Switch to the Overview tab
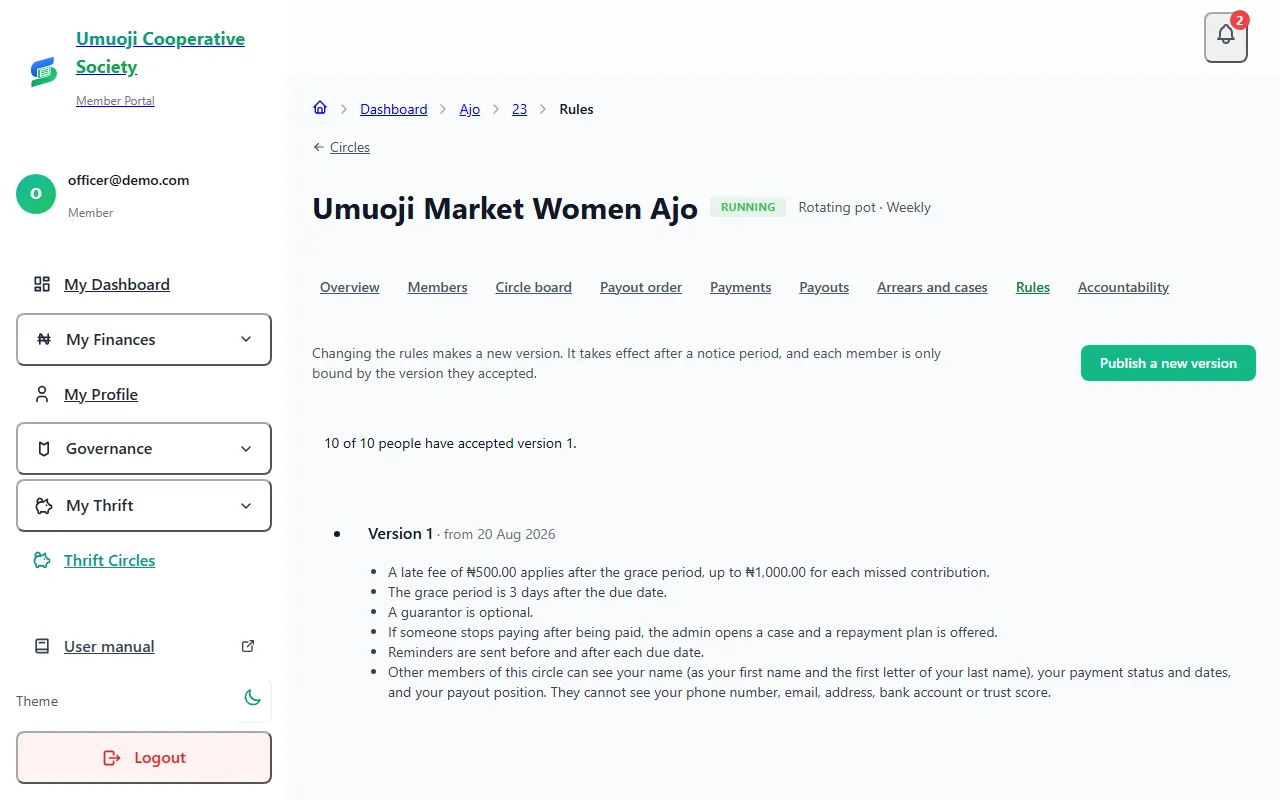 point(350,287)
